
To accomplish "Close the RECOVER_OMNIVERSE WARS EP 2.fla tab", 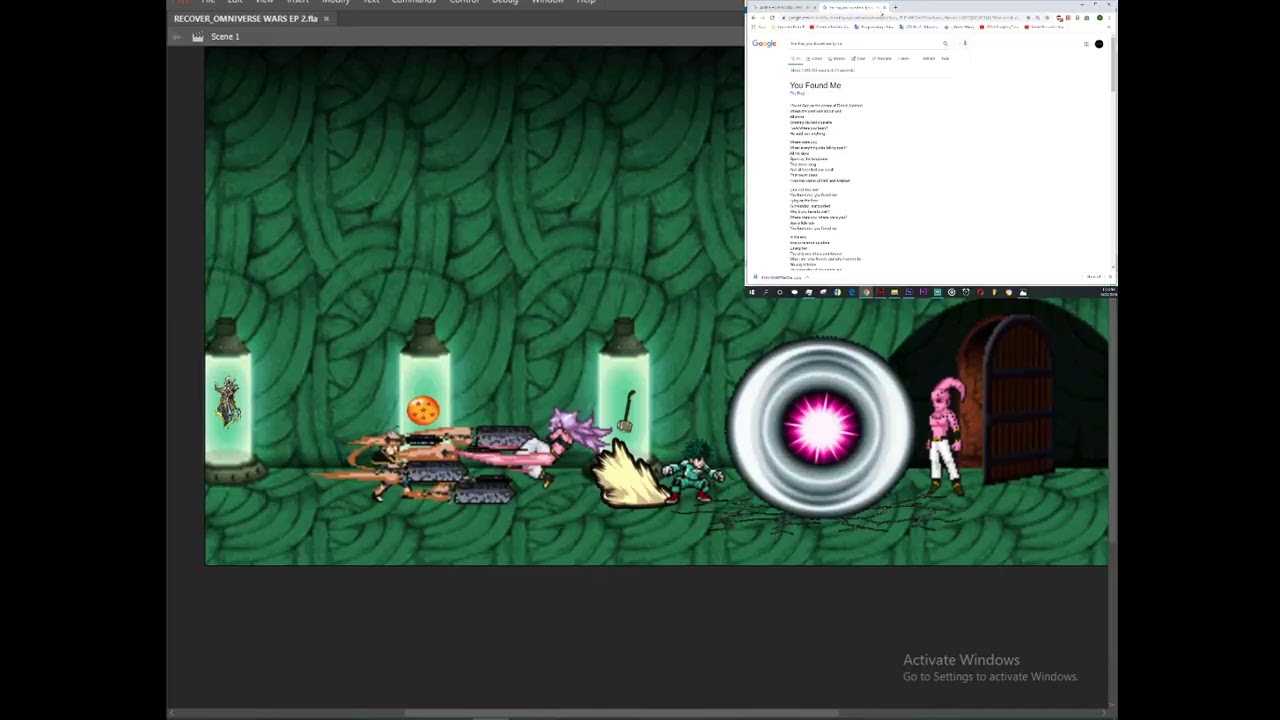I will [x=326, y=18].
